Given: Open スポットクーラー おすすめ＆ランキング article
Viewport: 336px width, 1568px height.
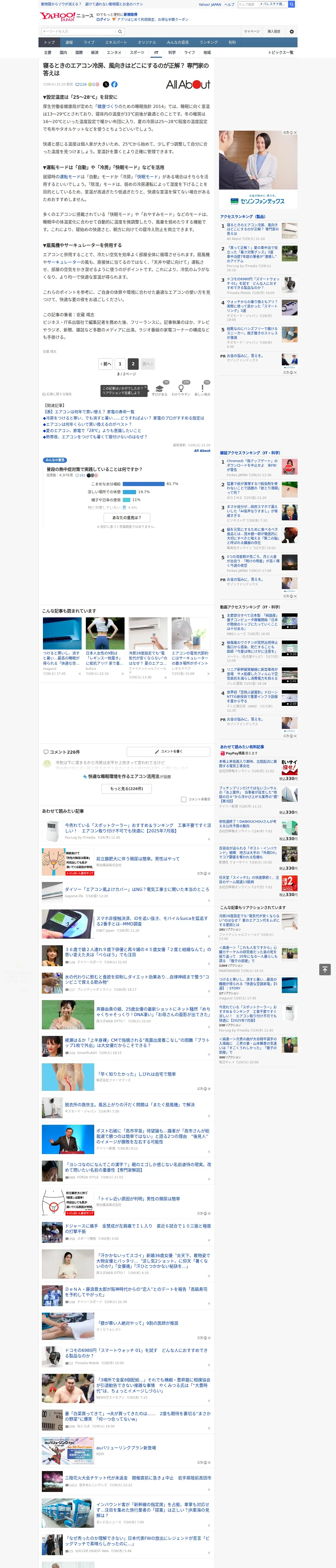Looking at the screenshot, I should click(x=138, y=828).
